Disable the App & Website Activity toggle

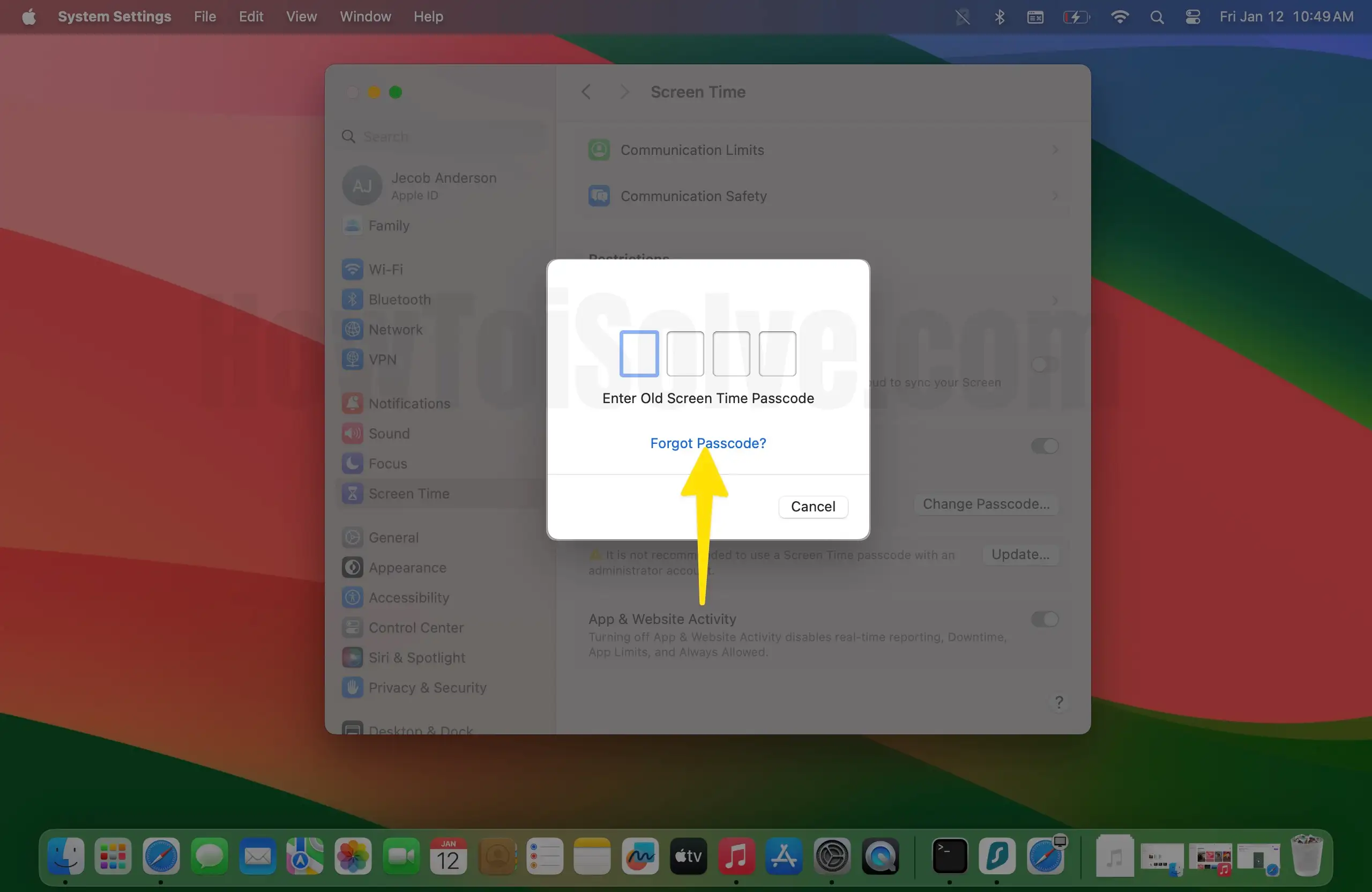click(x=1044, y=619)
